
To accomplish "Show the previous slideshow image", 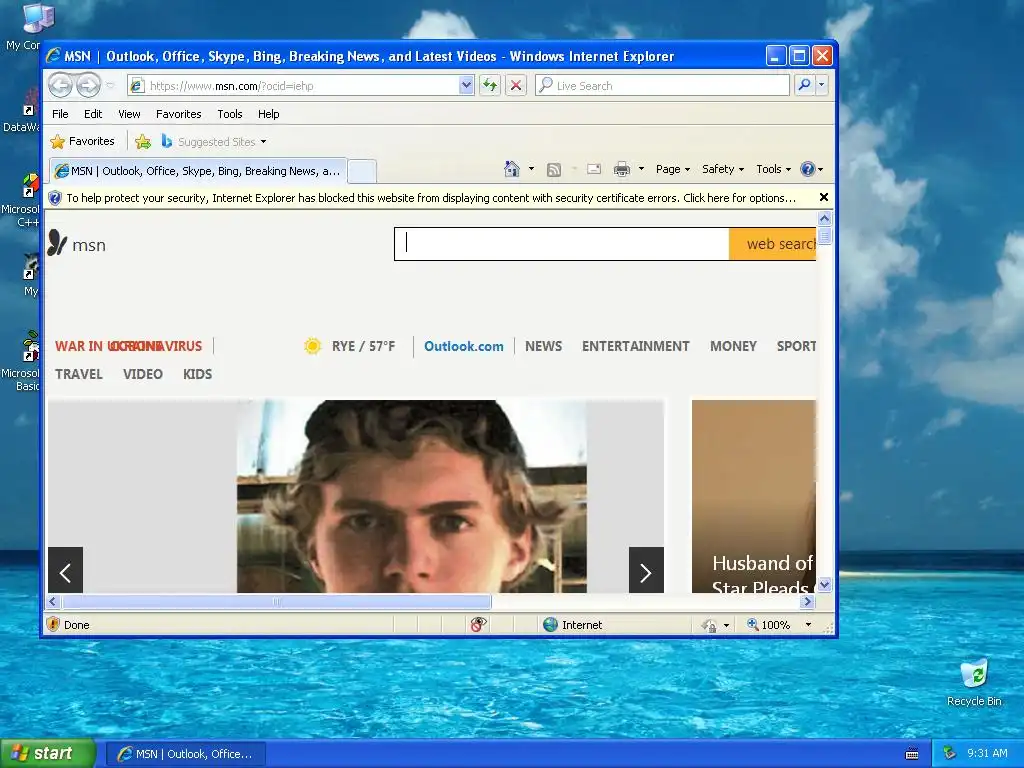I will [65, 570].
